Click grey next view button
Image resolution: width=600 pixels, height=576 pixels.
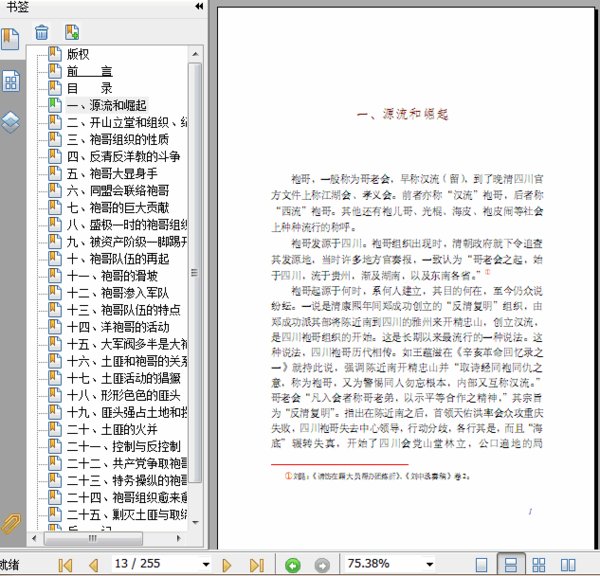(322, 565)
